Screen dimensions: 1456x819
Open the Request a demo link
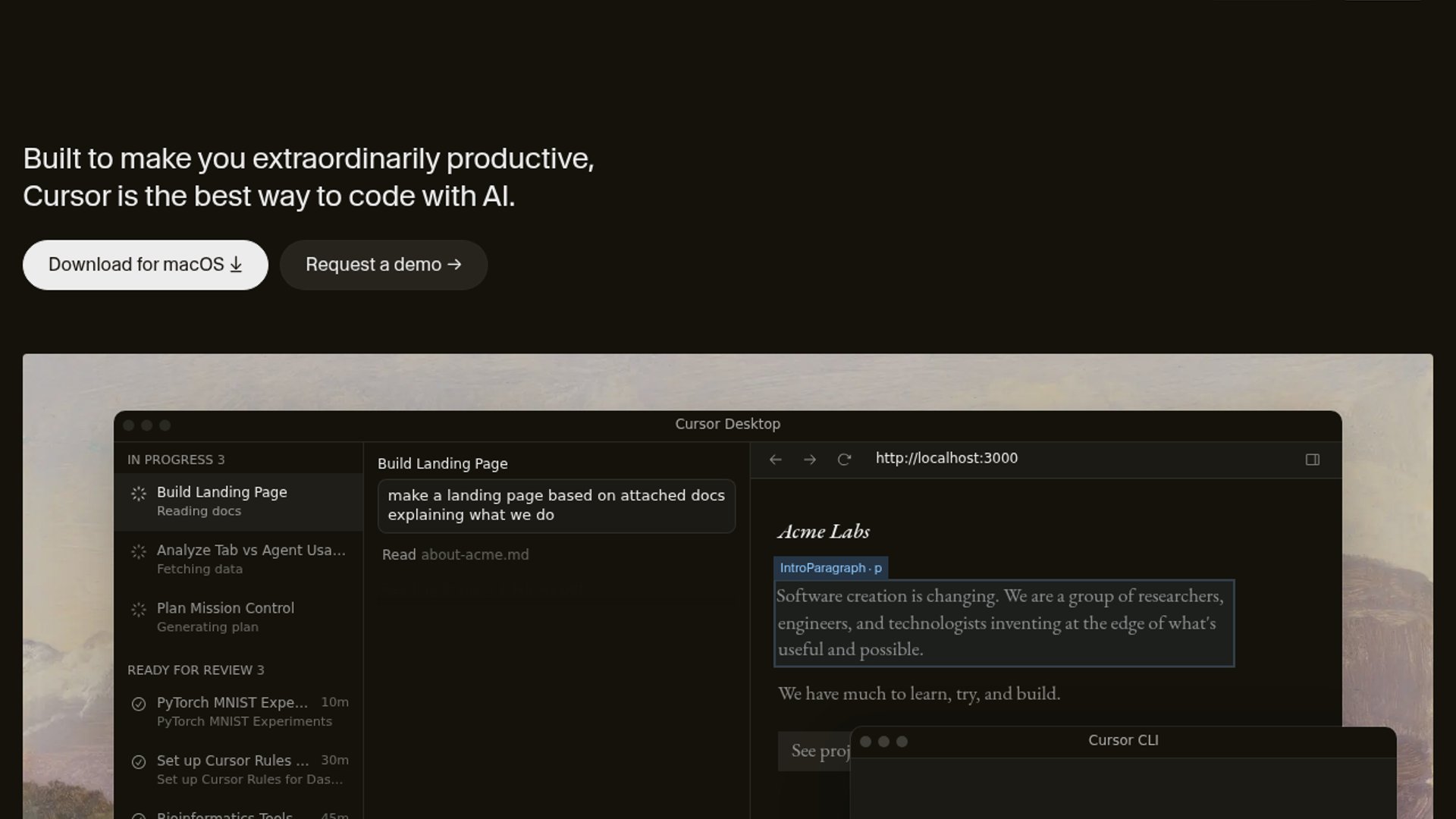(384, 265)
